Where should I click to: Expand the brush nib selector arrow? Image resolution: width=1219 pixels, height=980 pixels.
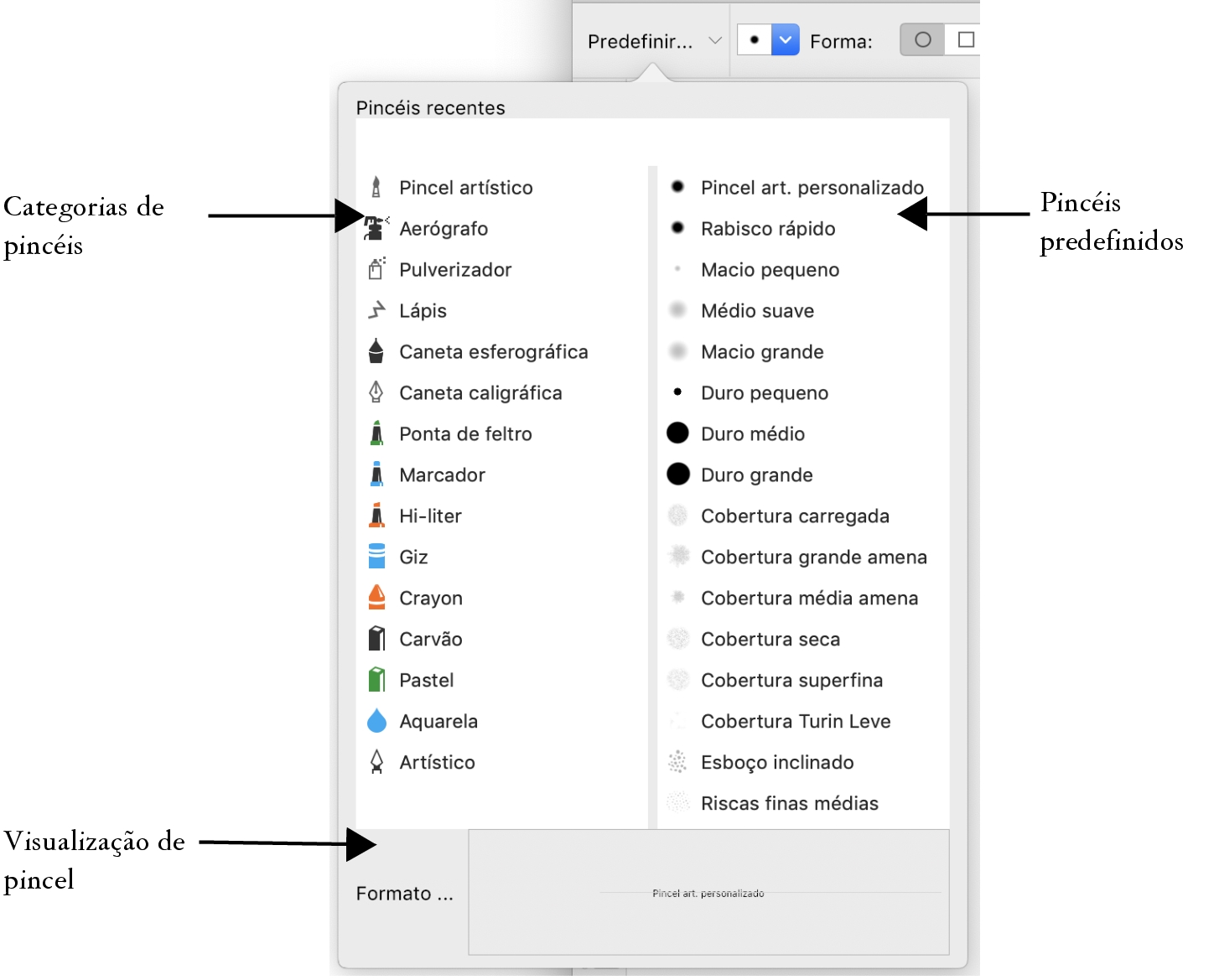(785, 39)
